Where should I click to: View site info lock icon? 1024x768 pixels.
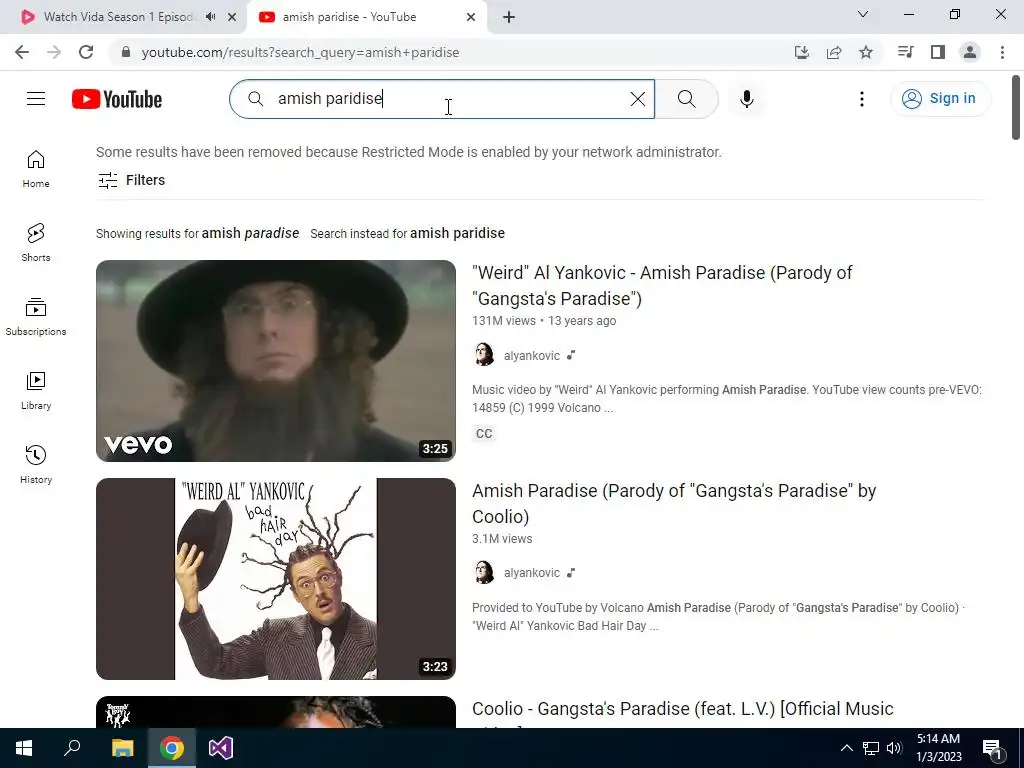click(x=126, y=52)
